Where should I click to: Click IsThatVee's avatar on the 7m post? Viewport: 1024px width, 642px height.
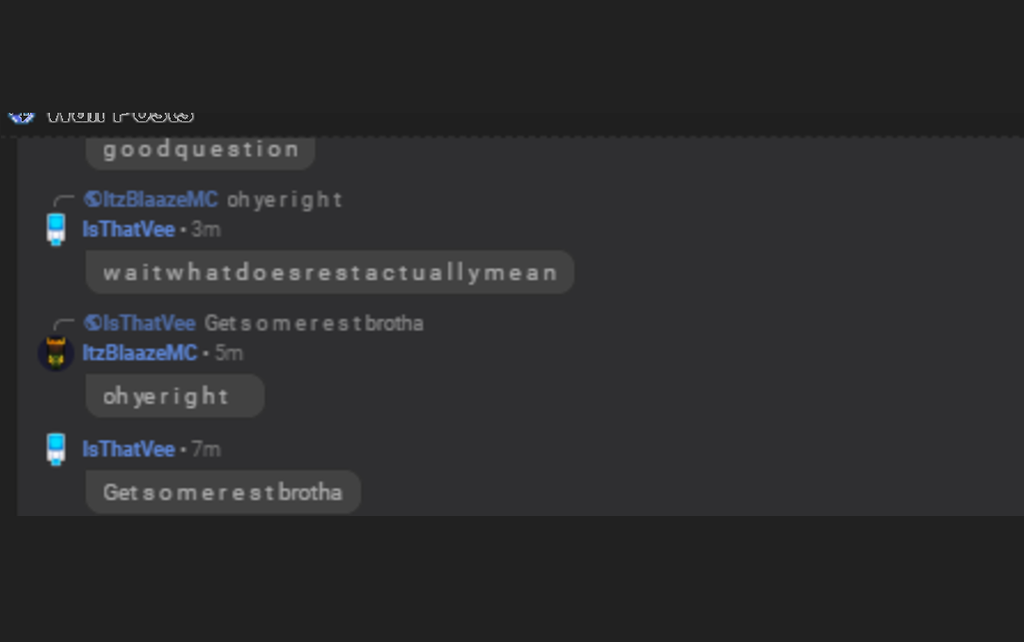56,449
